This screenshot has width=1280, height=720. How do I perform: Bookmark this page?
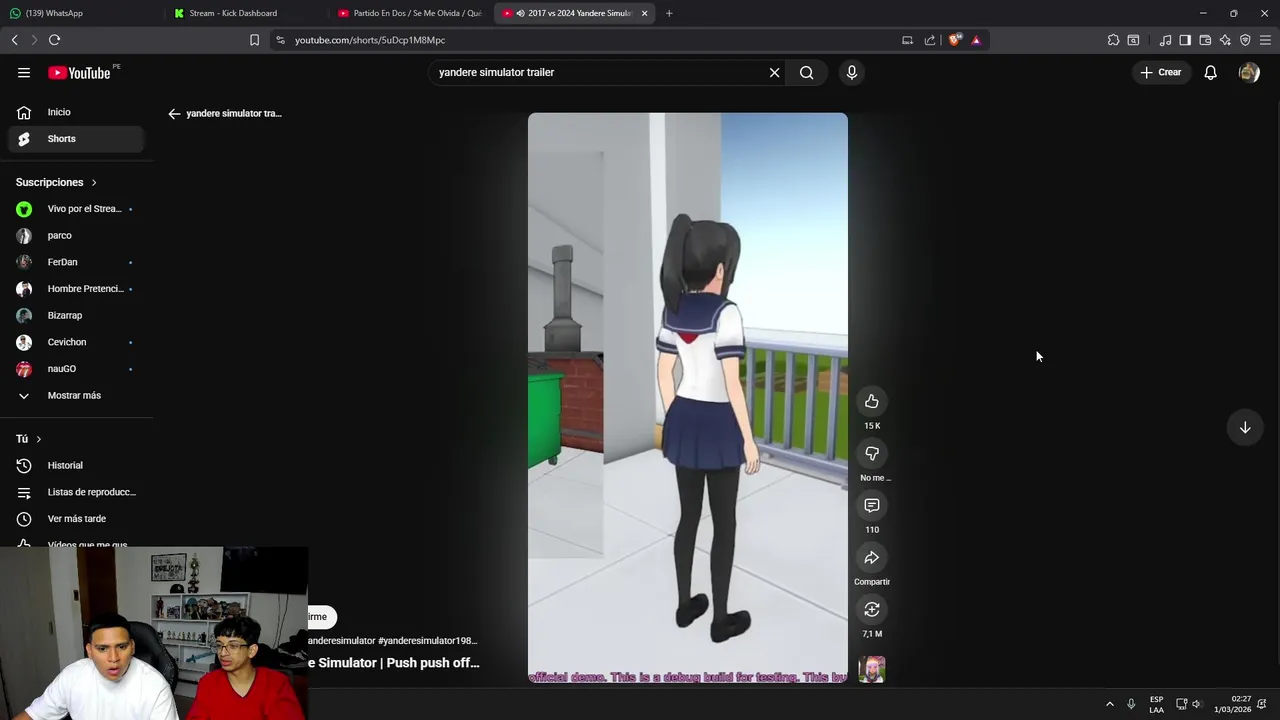[254, 40]
